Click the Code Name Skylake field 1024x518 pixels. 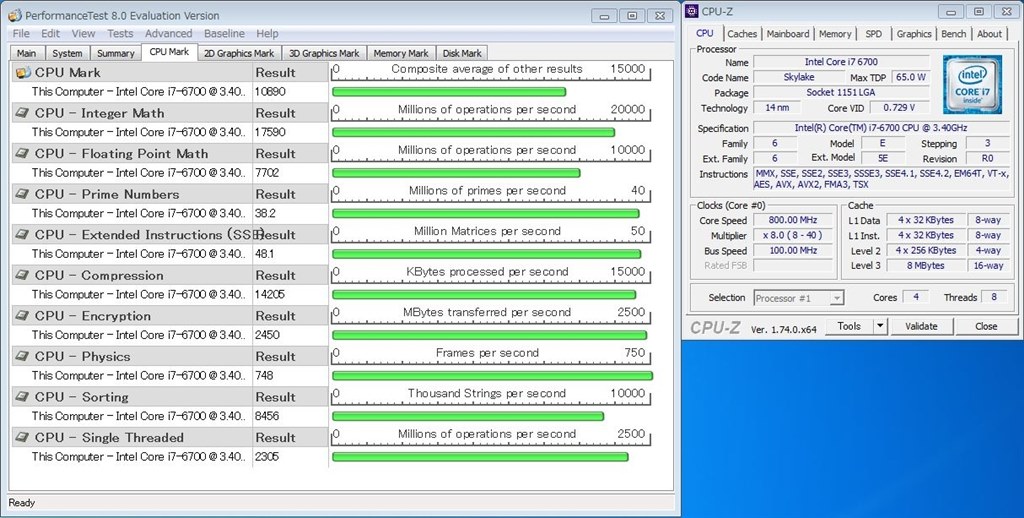pyautogui.click(x=799, y=77)
